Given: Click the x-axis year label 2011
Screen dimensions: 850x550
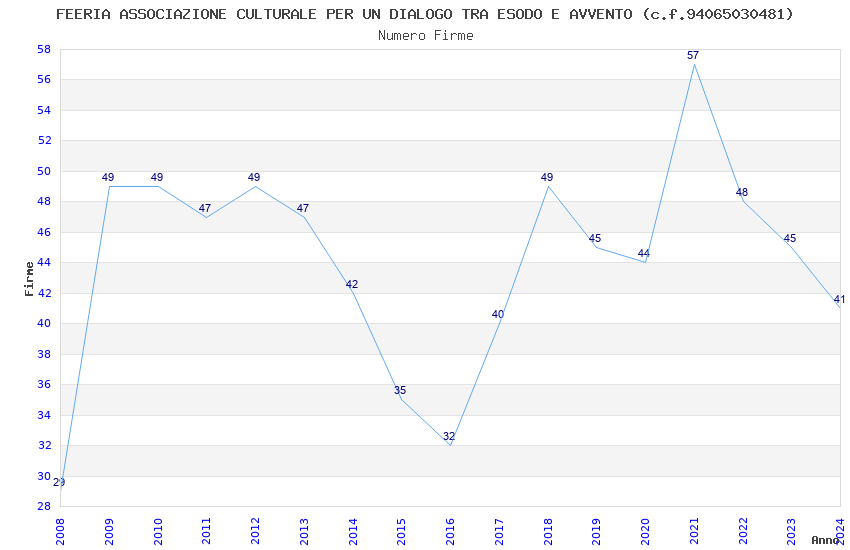Looking at the screenshot, I should point(207,531).
